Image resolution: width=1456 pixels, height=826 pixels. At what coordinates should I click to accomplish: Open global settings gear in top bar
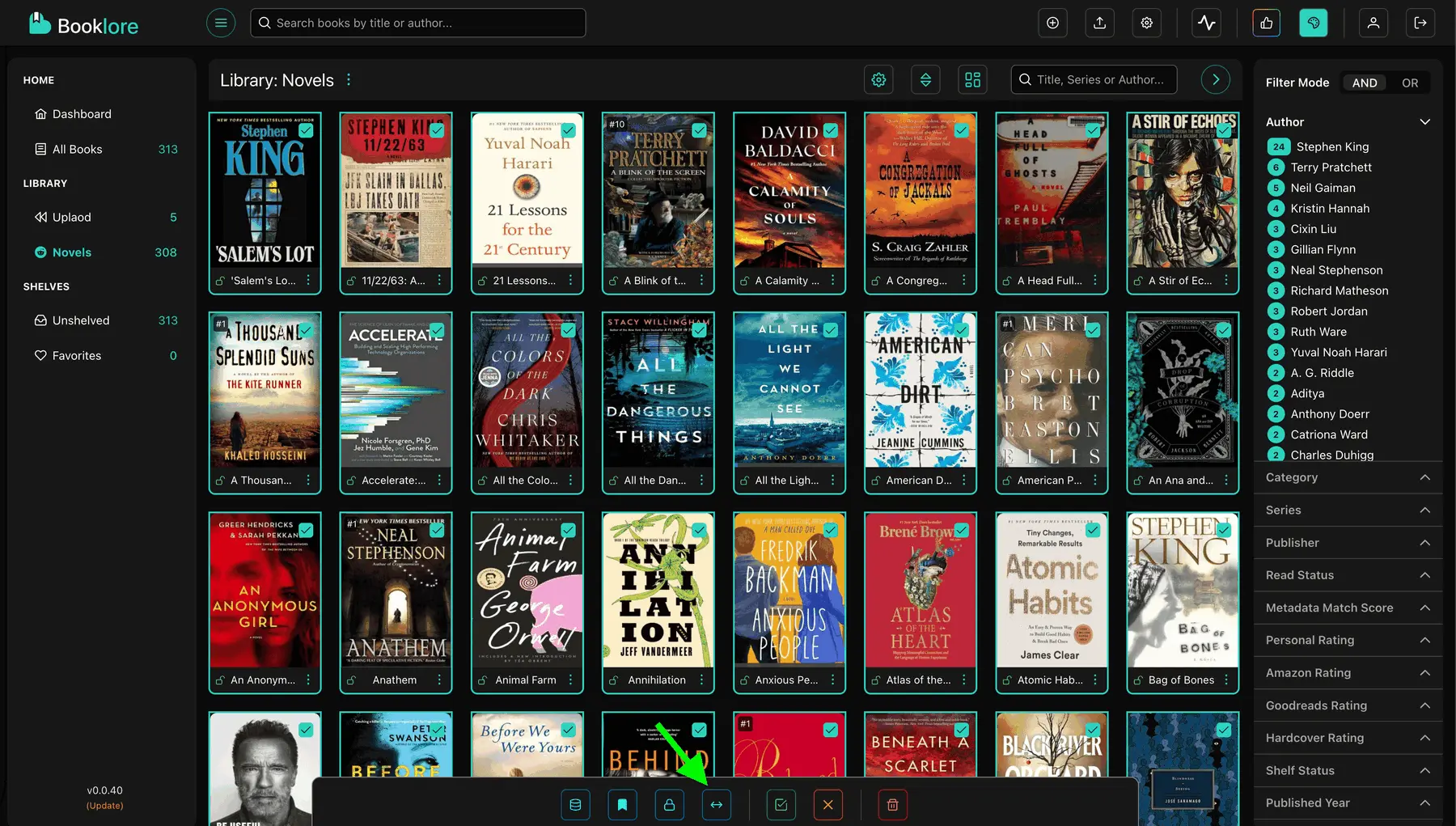(1147, 23)
